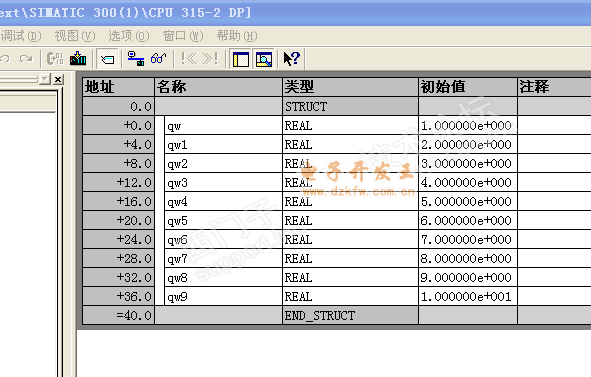Toggle the declaration view tag icon
Image resolution: width=591 pixels, height=377 pixels.
click(107, 59)
